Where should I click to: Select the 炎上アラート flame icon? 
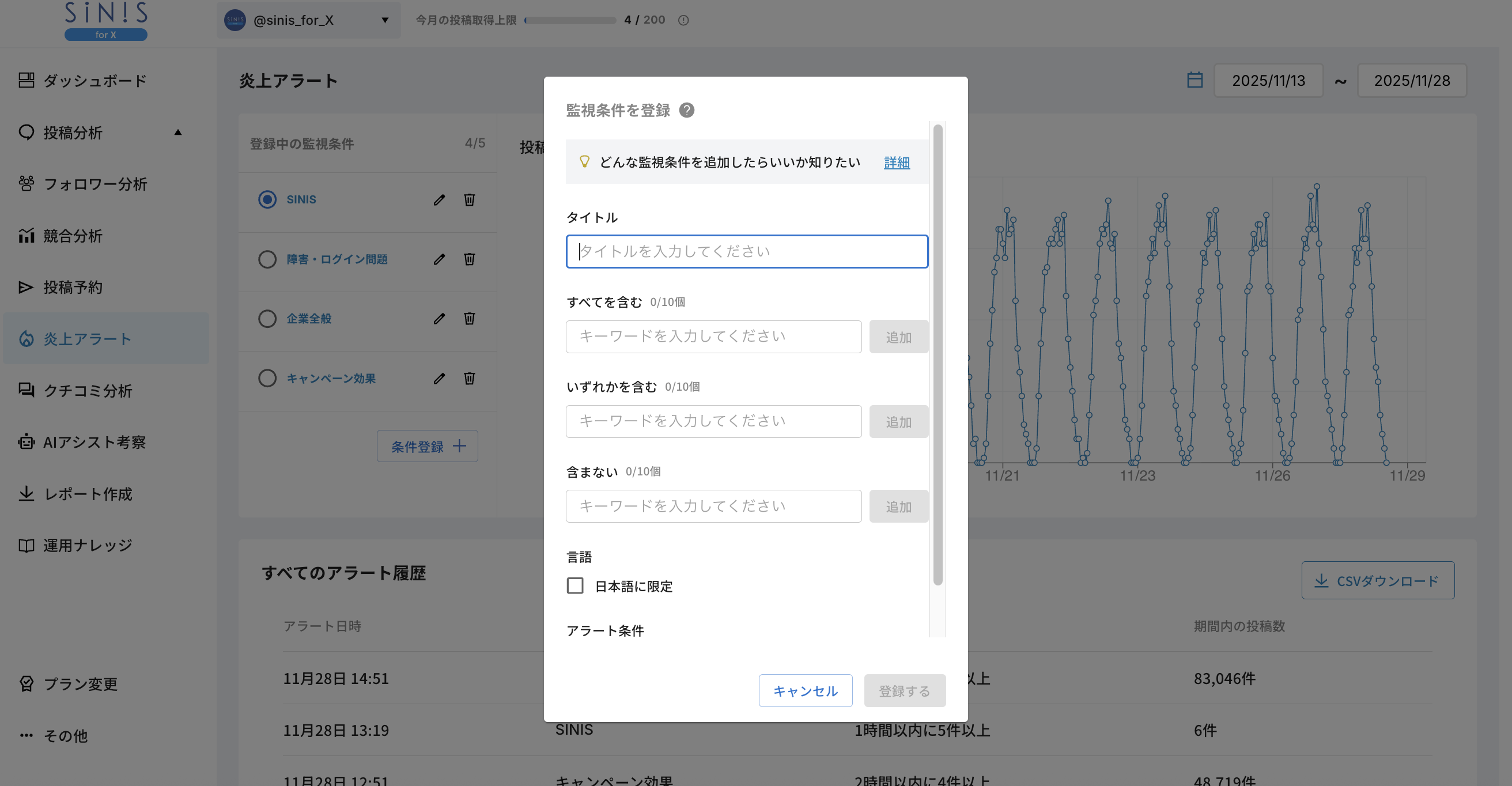pyautogui.click(x=27, y=339)
